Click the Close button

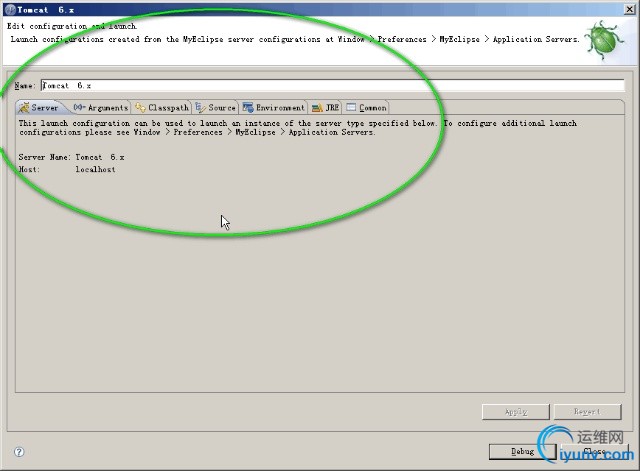click(x=594, y=451)
